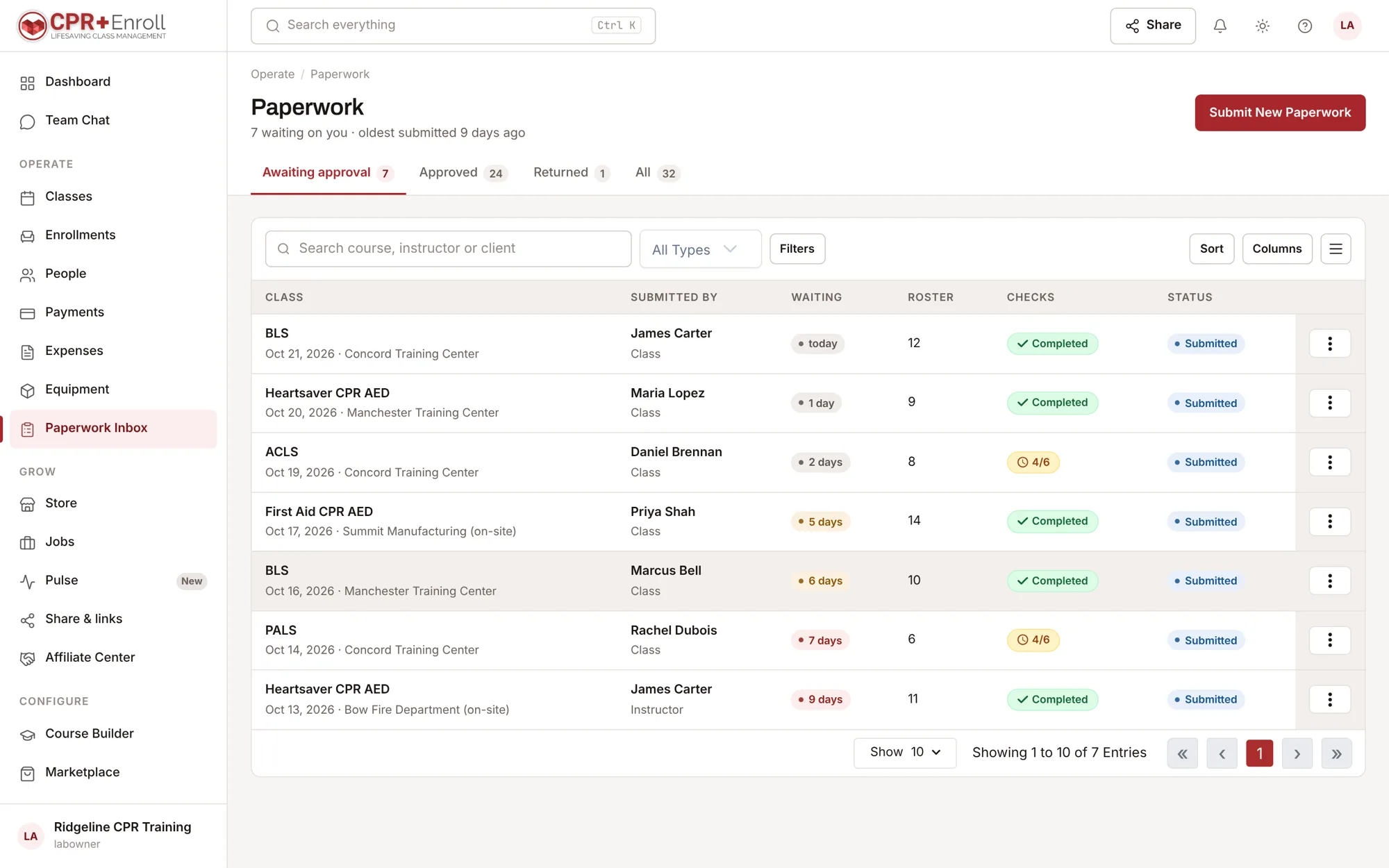
Task: Go to previous page arrow
Action: [x=1222, y=753]
